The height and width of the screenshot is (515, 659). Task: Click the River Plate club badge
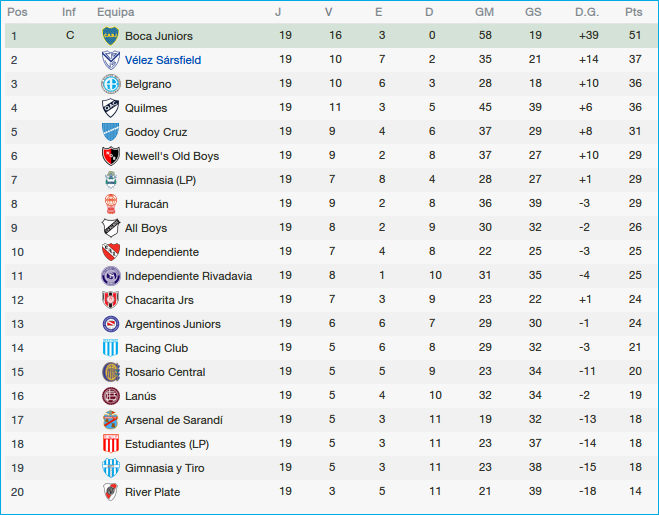click(110, 492)
